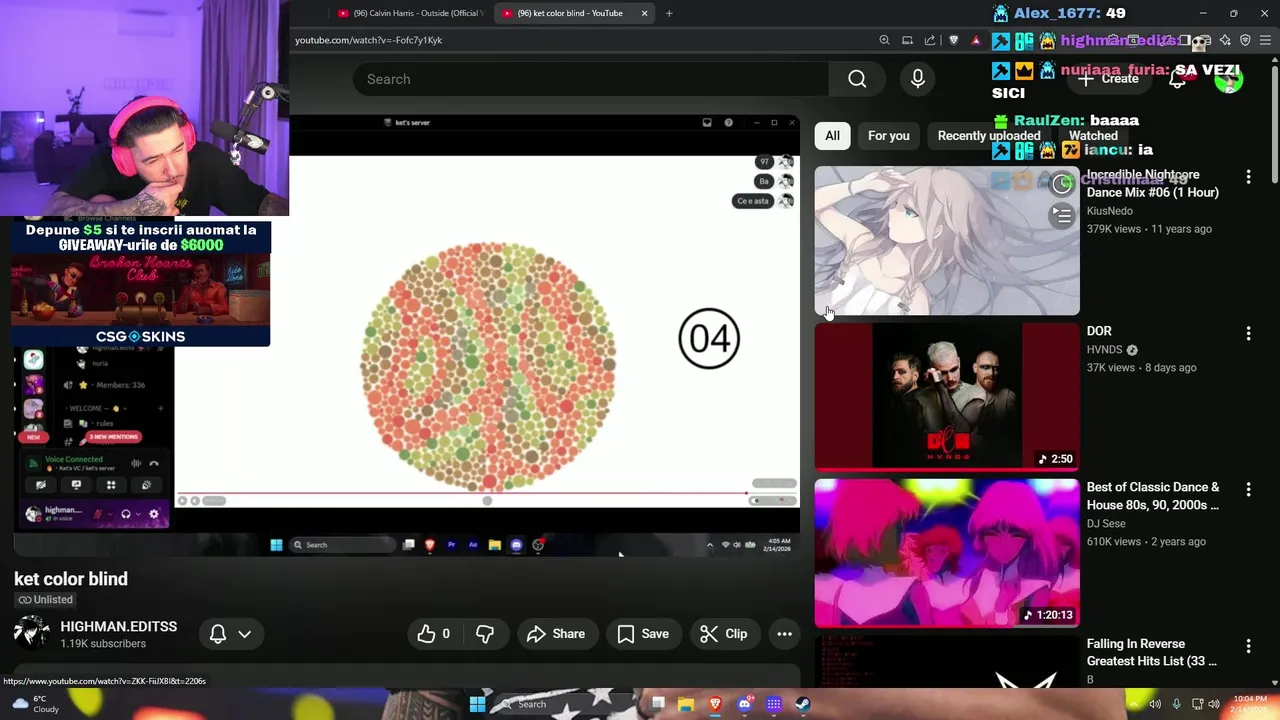Select the All filter chip
1280x720 pixels.
(832, 135)
